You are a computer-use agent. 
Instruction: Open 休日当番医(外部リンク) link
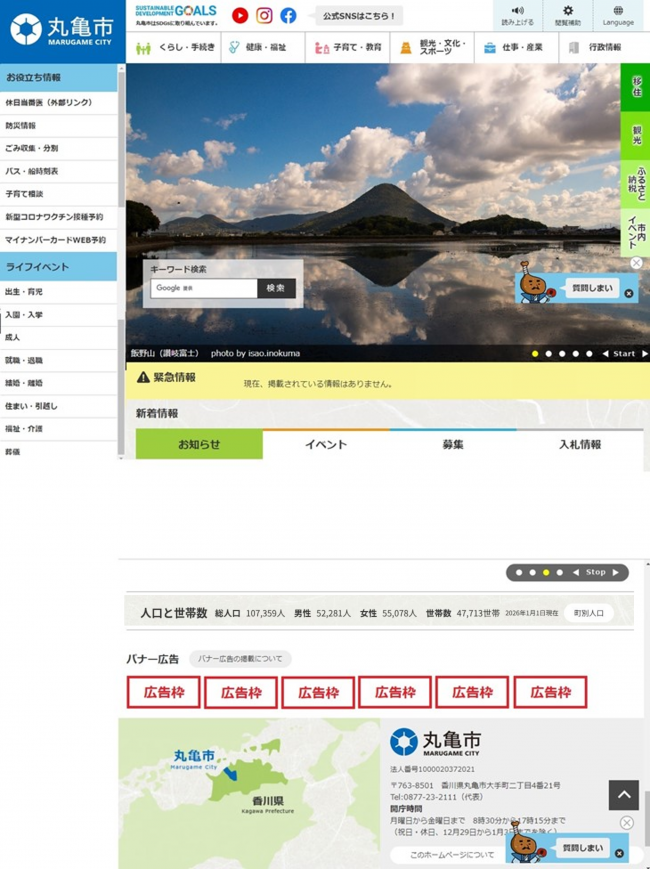[x=59, y=103]
